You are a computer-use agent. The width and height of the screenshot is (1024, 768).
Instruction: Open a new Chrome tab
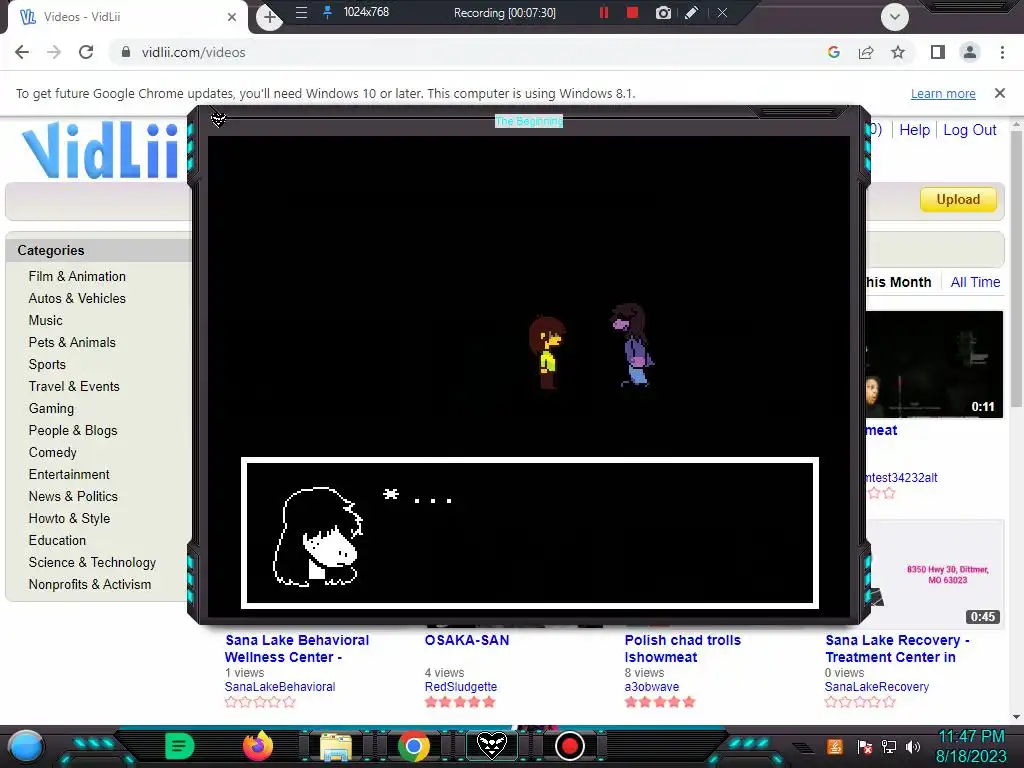[270, 16]
